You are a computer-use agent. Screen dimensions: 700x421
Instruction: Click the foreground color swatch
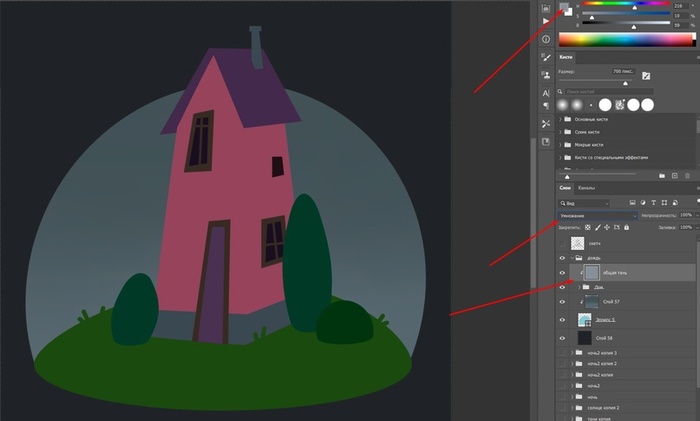[564, 7]
